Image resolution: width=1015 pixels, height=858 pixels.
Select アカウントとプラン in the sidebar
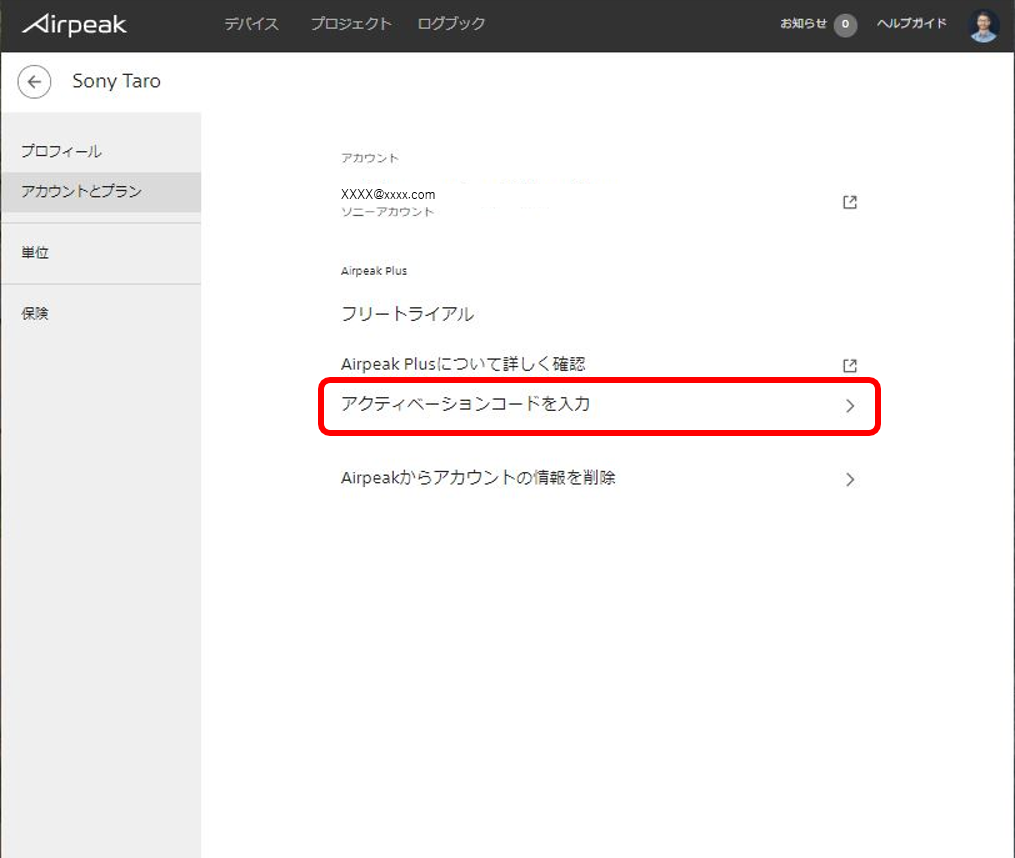coord(82,192)
